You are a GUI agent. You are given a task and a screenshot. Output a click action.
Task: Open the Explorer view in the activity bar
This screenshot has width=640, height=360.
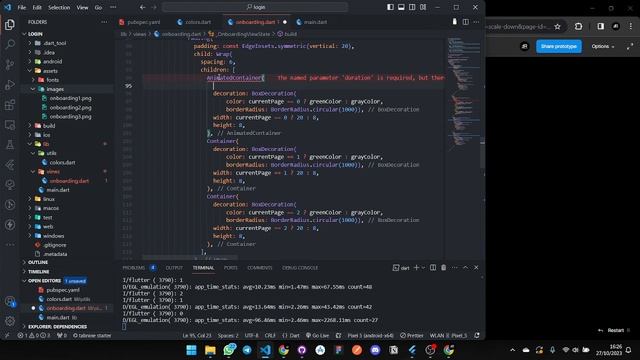pos(10,24)
